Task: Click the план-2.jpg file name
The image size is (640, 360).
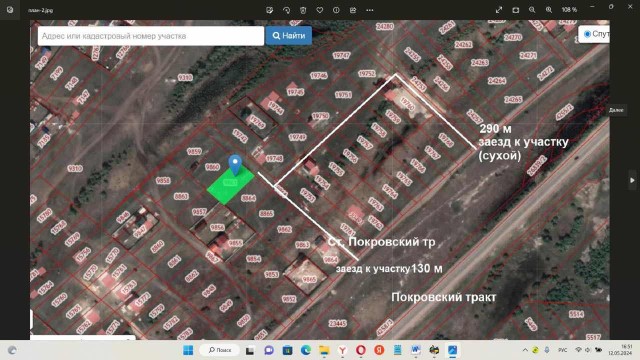Action: [40, 10]
